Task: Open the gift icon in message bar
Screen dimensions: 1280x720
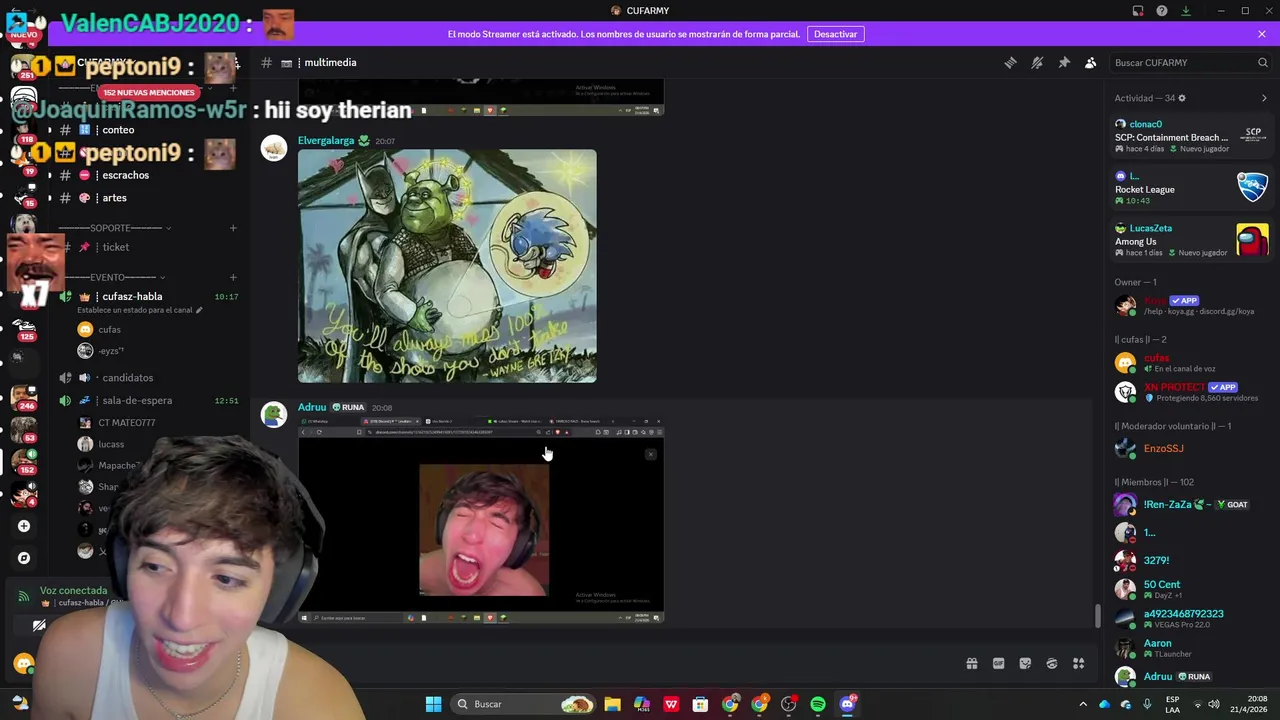Action: click(x=971, y=663)
